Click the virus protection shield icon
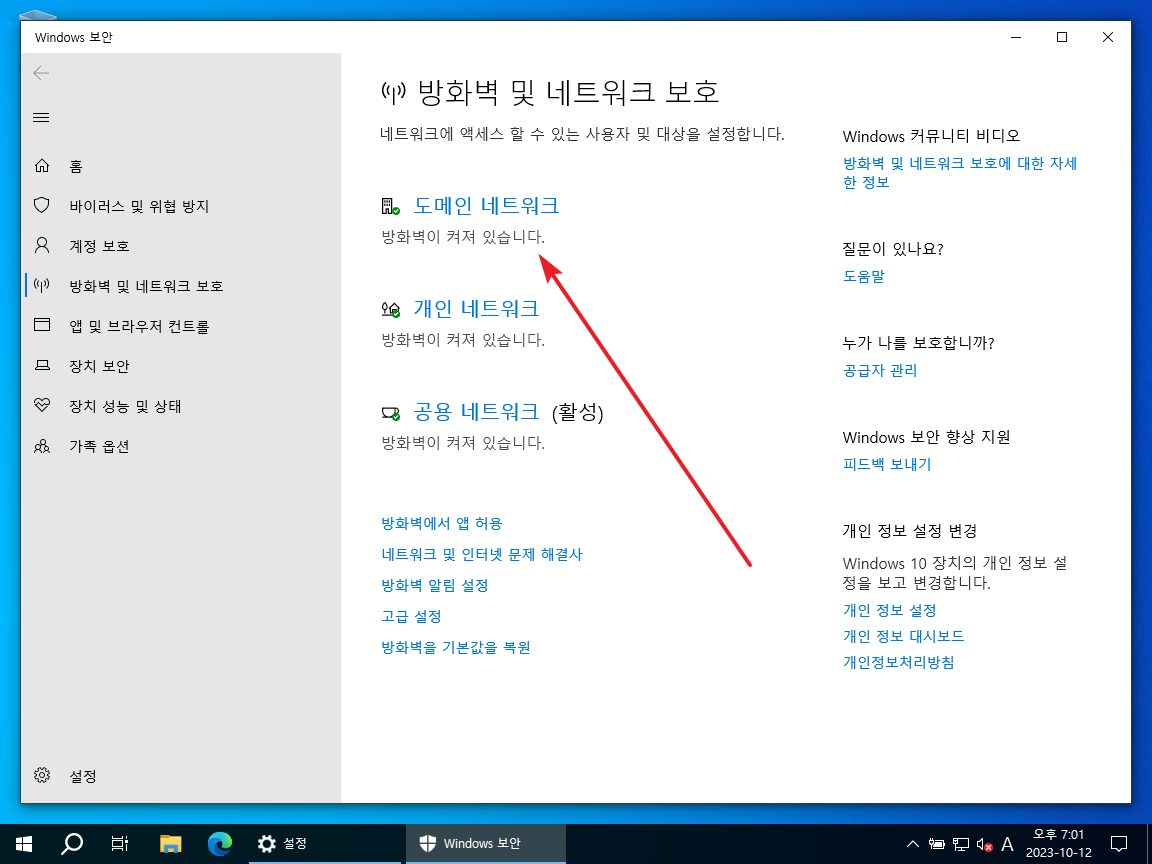This screenshot has width=1152, height=864. [x=42, y=205]
